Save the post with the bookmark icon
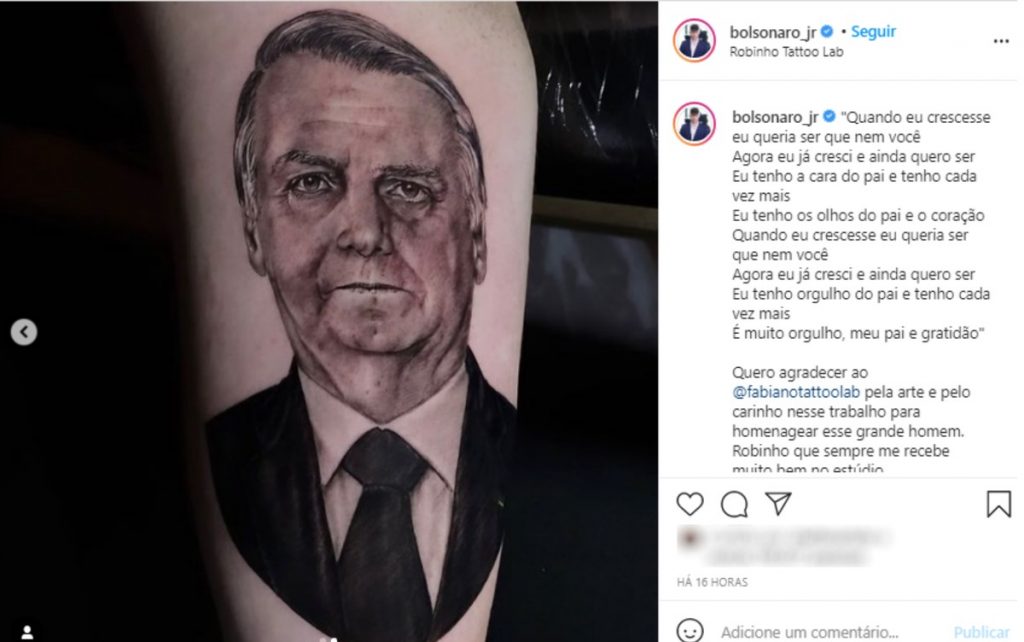1024x642 pixels. coord(999,504)
